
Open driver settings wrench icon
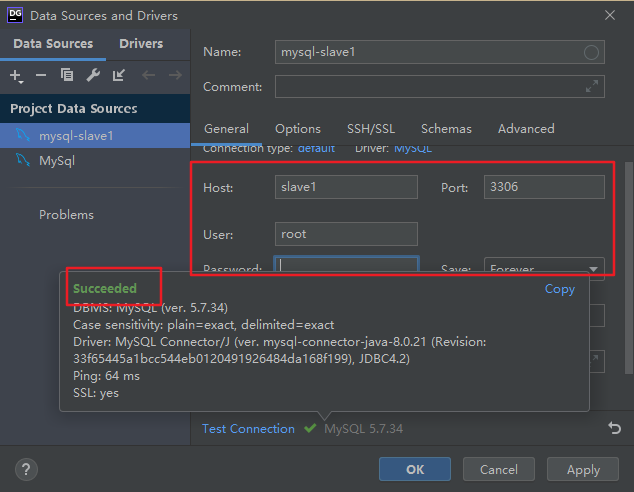(93, 75)
